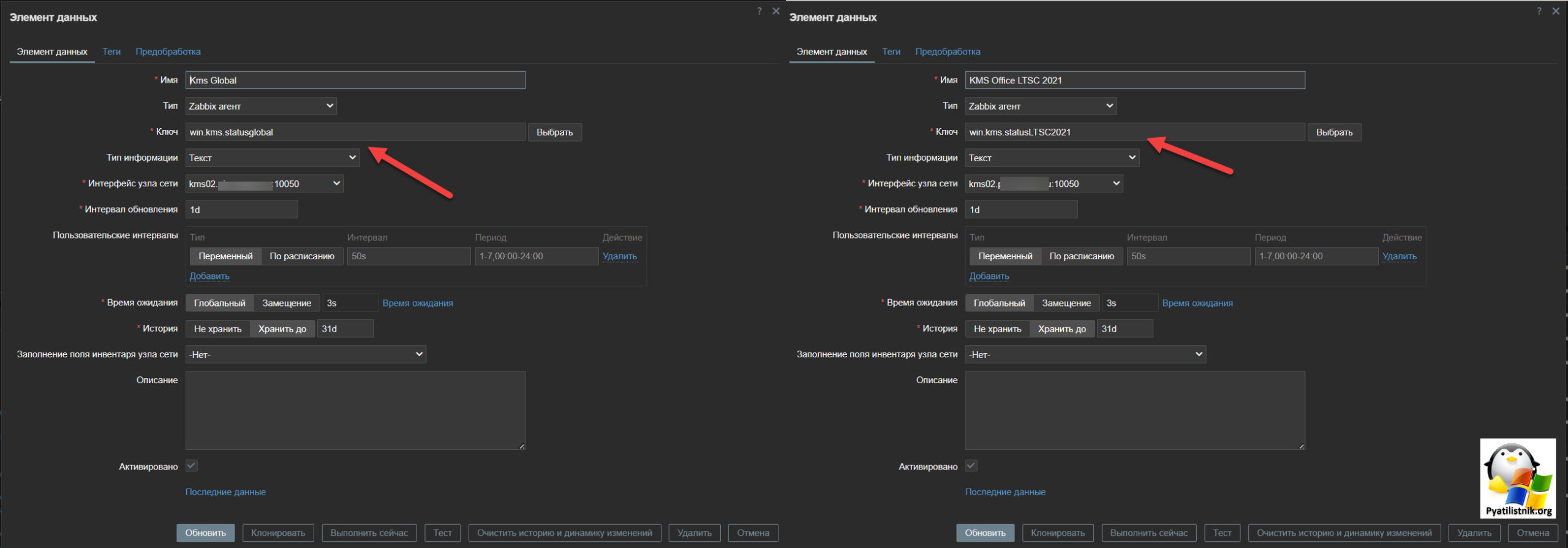Switch to Теги tab in Kms Global dialog
1568x548 pixels.
(111, 51)
